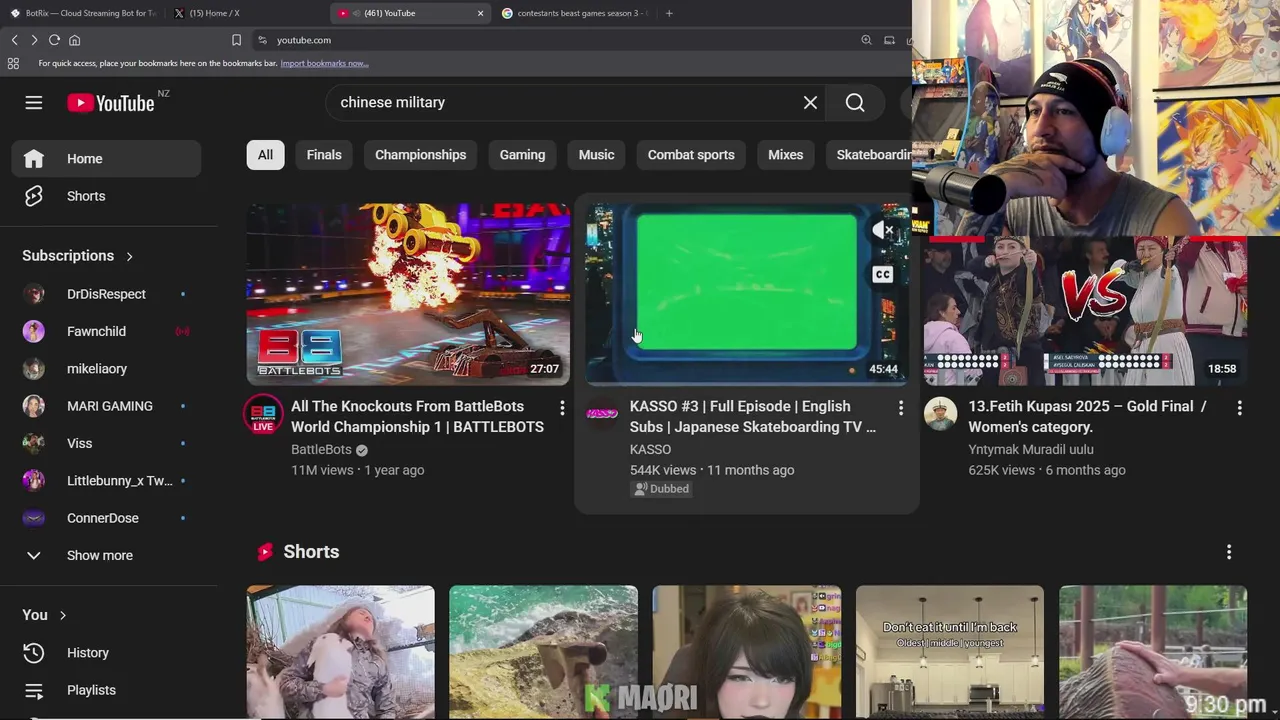Open options menu for Fetih Kupası video
1280x720 pixels.
coord(1239,408)
